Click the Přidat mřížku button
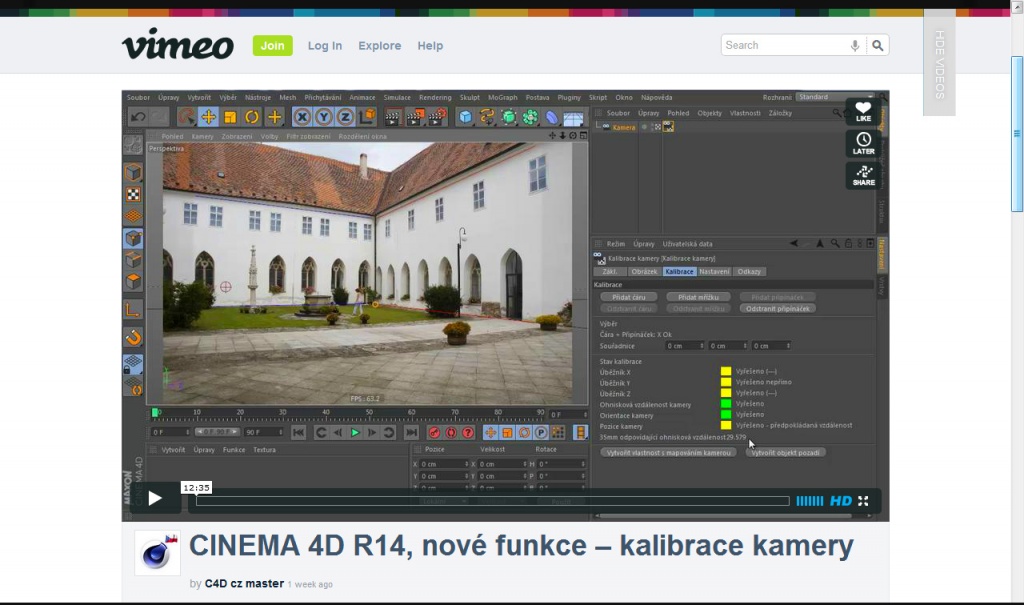The width and height of the screenshot is (1024, 605). [698, 297]
